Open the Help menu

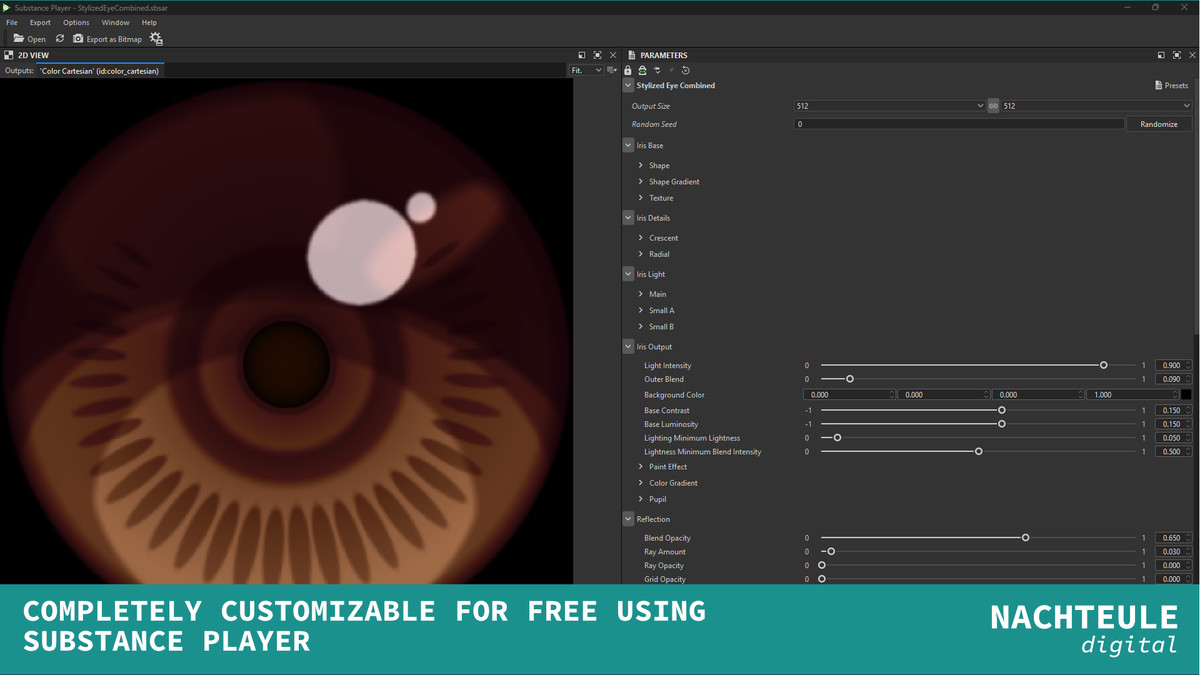click(149, 22)
